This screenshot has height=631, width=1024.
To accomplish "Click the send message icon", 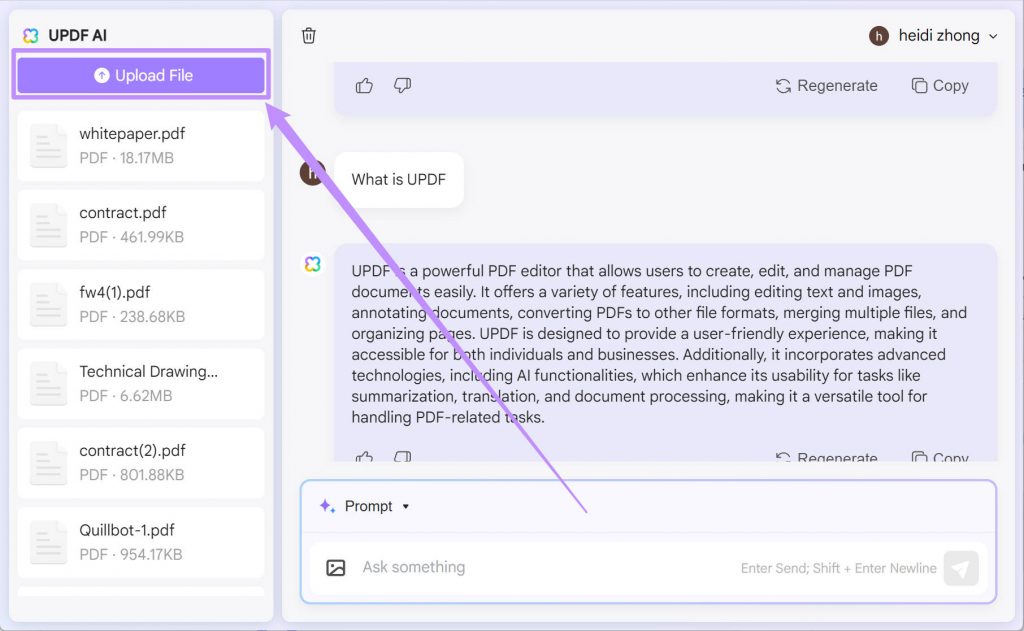I will click(960, 567).
